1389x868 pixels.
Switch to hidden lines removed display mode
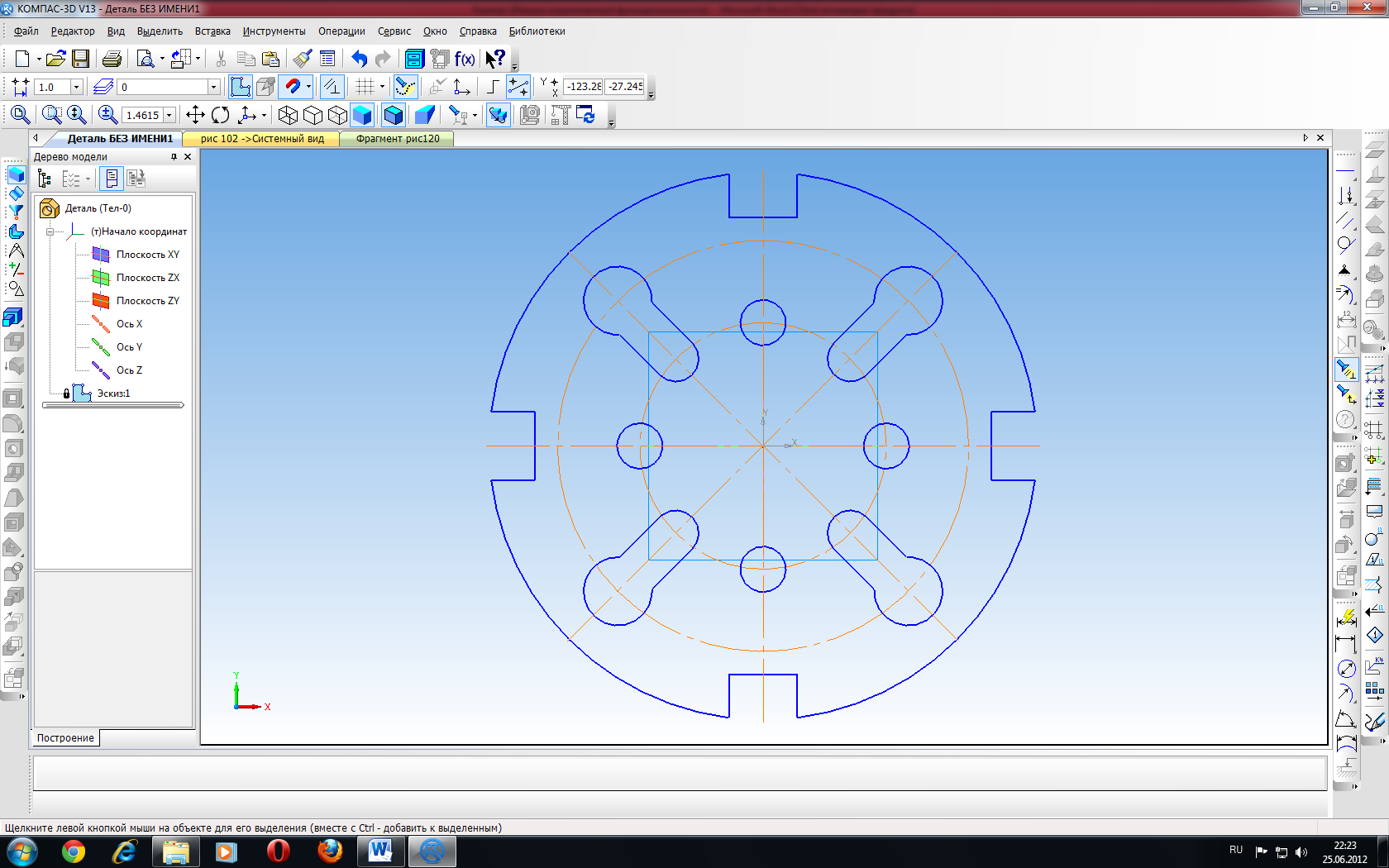pos(313,115)
